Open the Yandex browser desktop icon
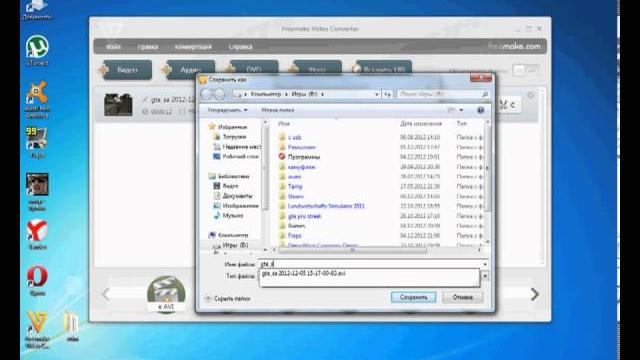640x360 pixels. [x=37, y=234]
